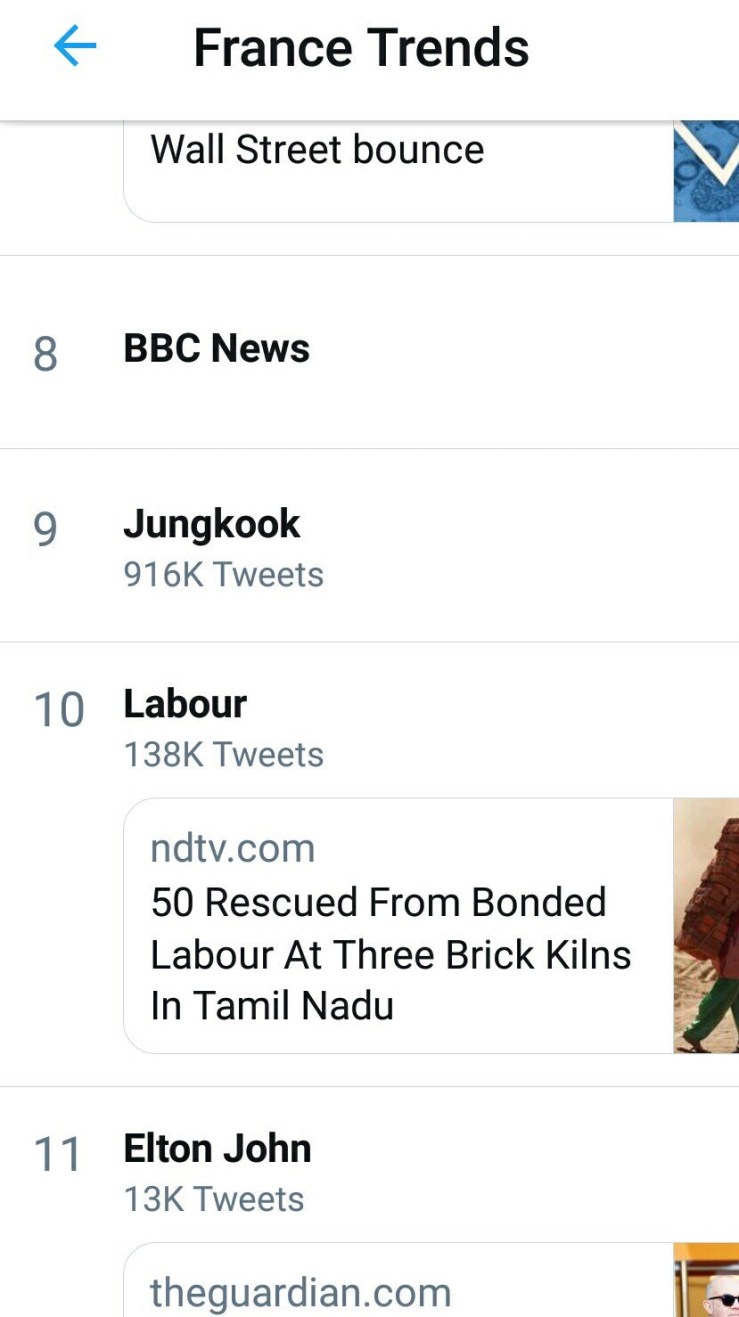The width and height of the screenshot is (739, 1317).
Task: Click the 916K Tweets count
Action: (x=223, y=575)
